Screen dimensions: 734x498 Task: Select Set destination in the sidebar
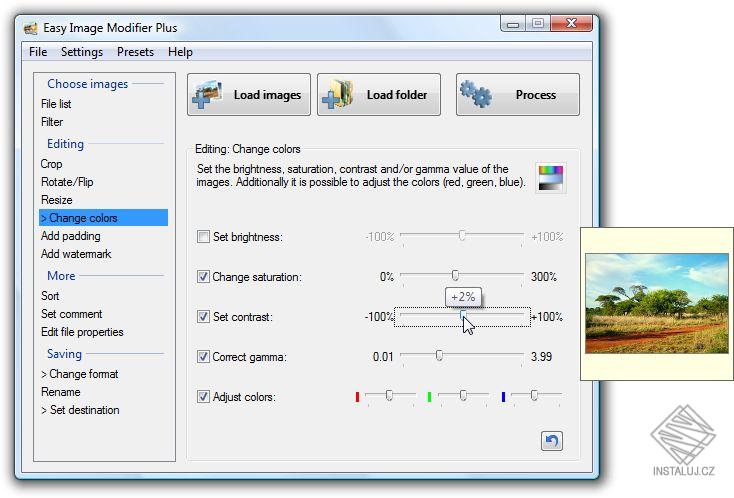pos(80,410)
